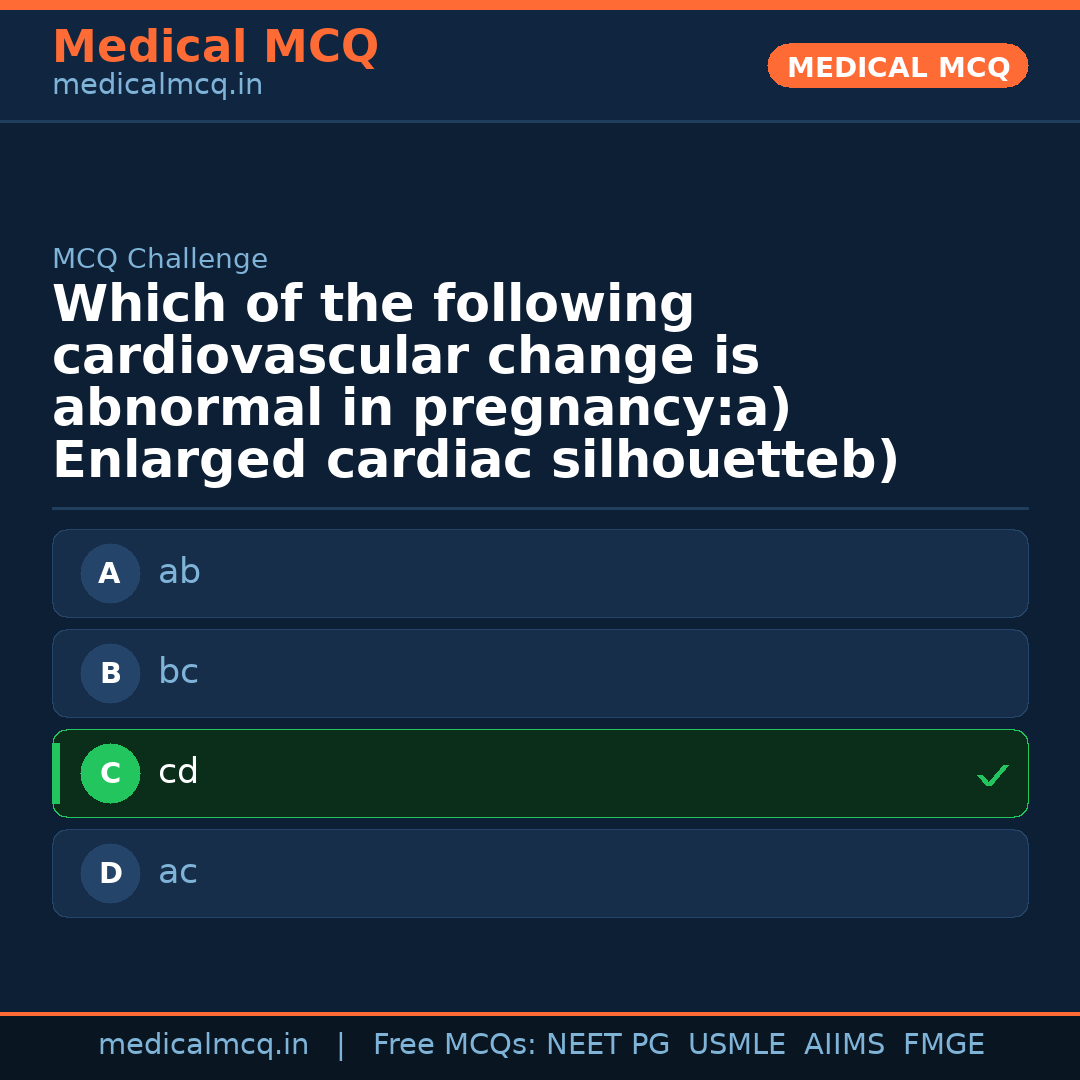
Task: Select answer option B labeled bc
Action: tap(540, 673)
